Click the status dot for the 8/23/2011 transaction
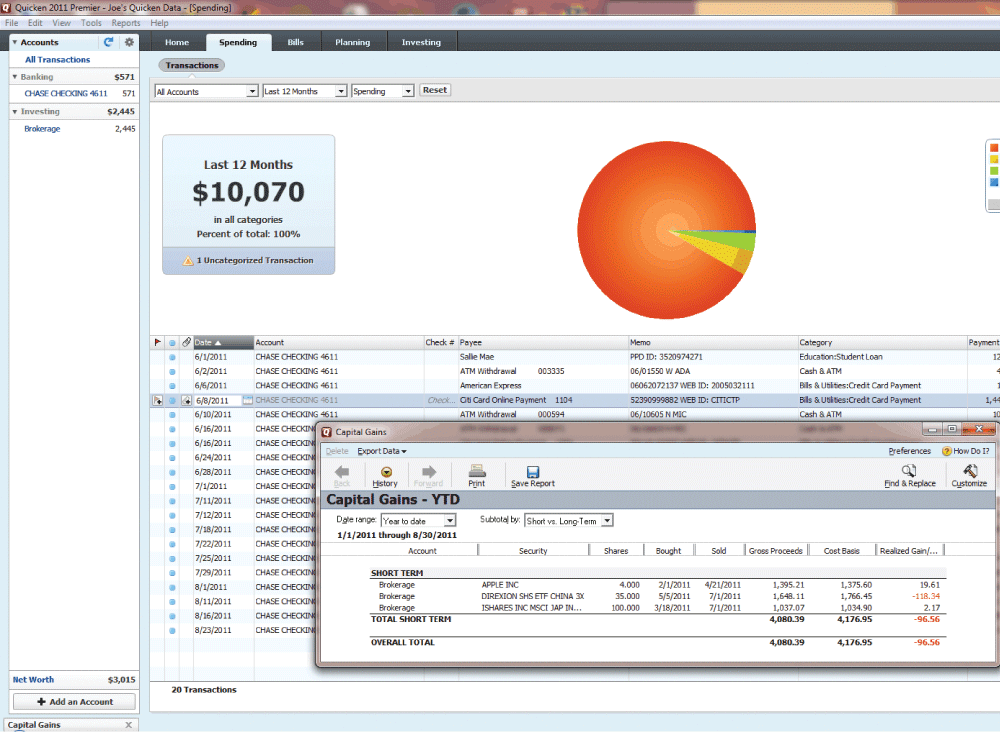1000x732 pixels. click(172, 631)
